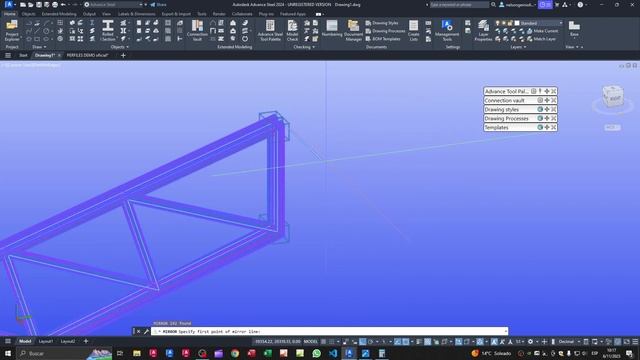Screen dimensions: 640x360
Task: Click the ViewCube in the drawing area
Action: tap(613, 96)
